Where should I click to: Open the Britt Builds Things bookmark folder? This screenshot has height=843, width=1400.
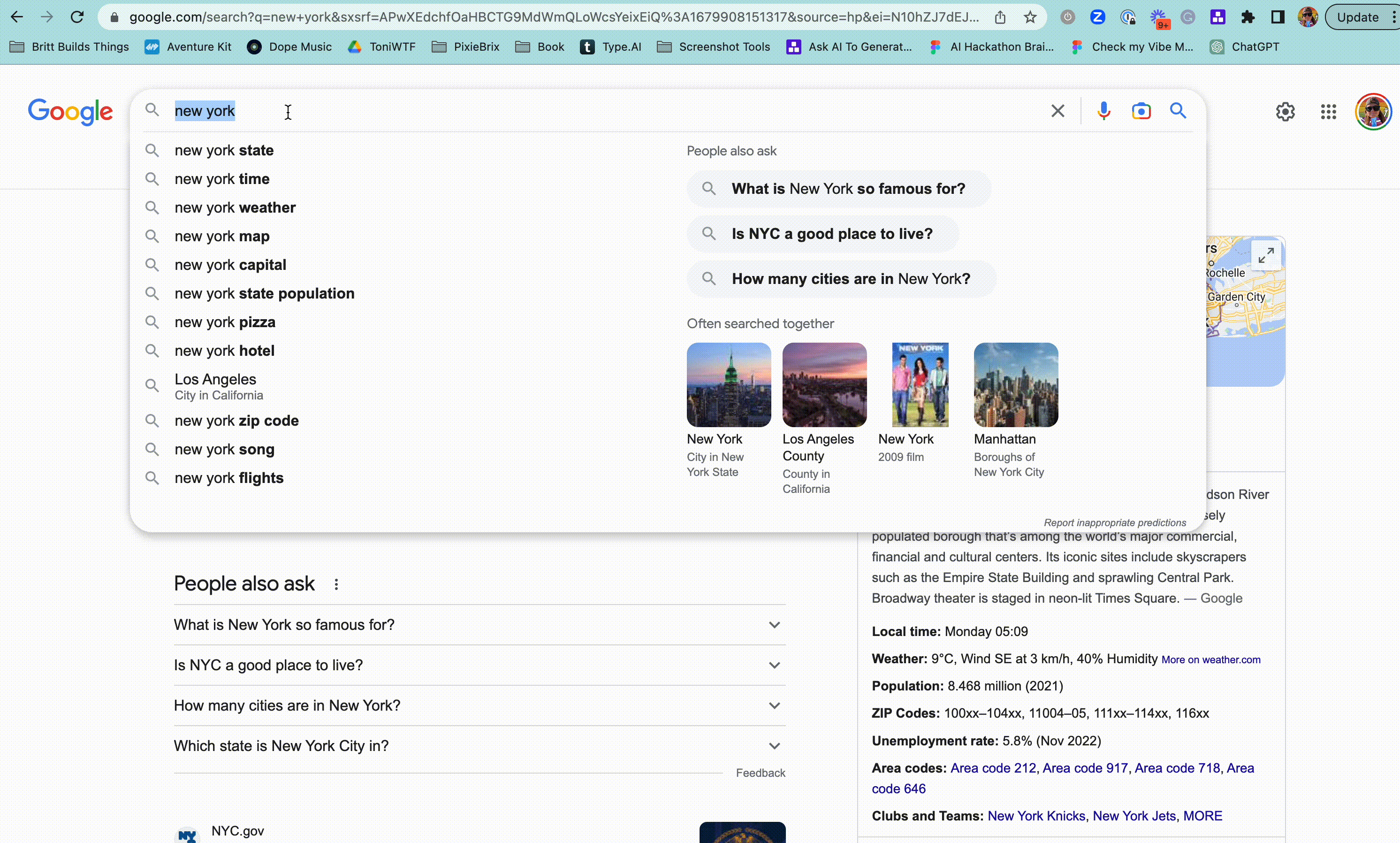click(x=69, y=46)
